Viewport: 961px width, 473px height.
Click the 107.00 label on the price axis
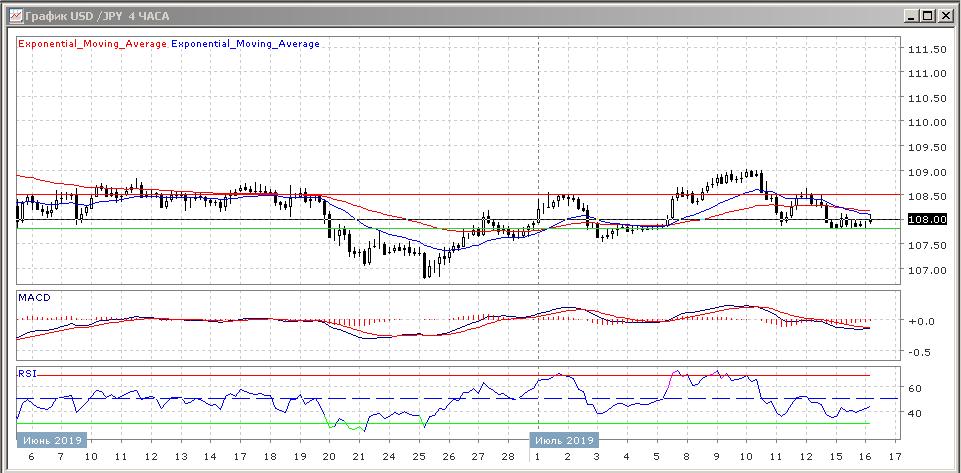click(x=926, y=270)
